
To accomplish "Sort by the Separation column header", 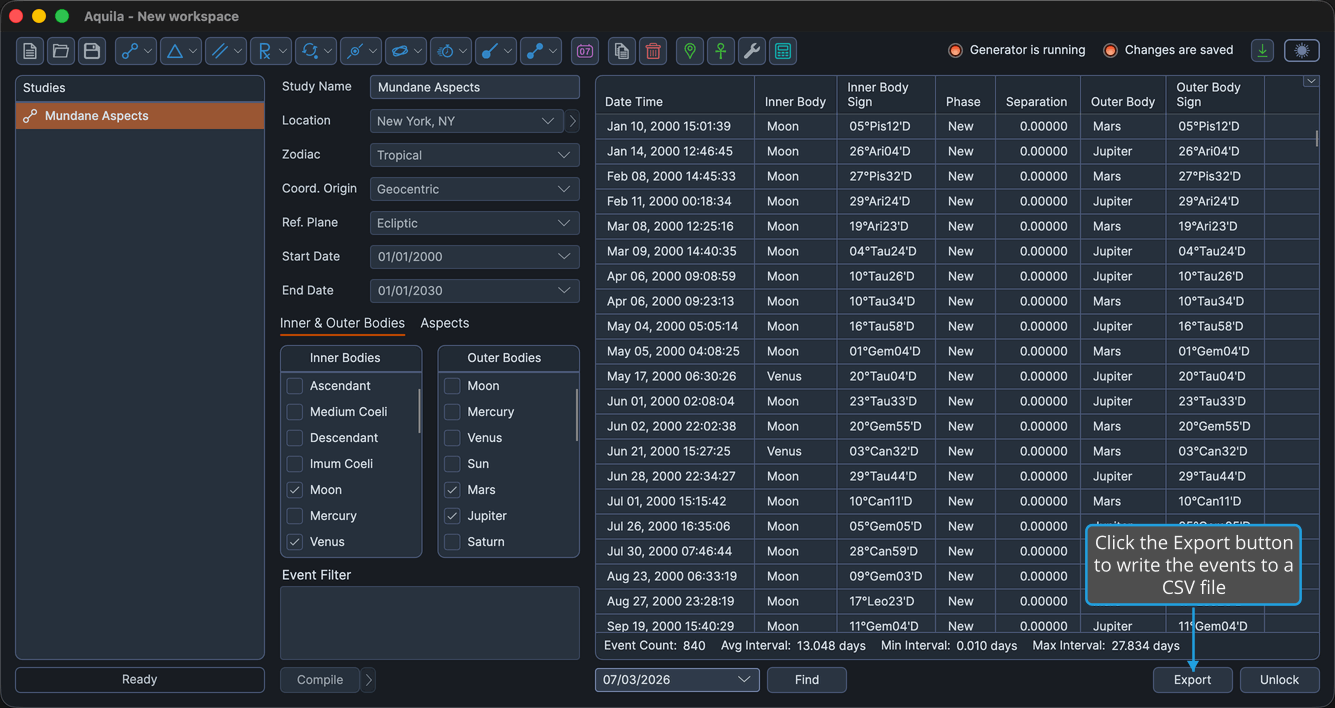I will [x=1037, y=95].
